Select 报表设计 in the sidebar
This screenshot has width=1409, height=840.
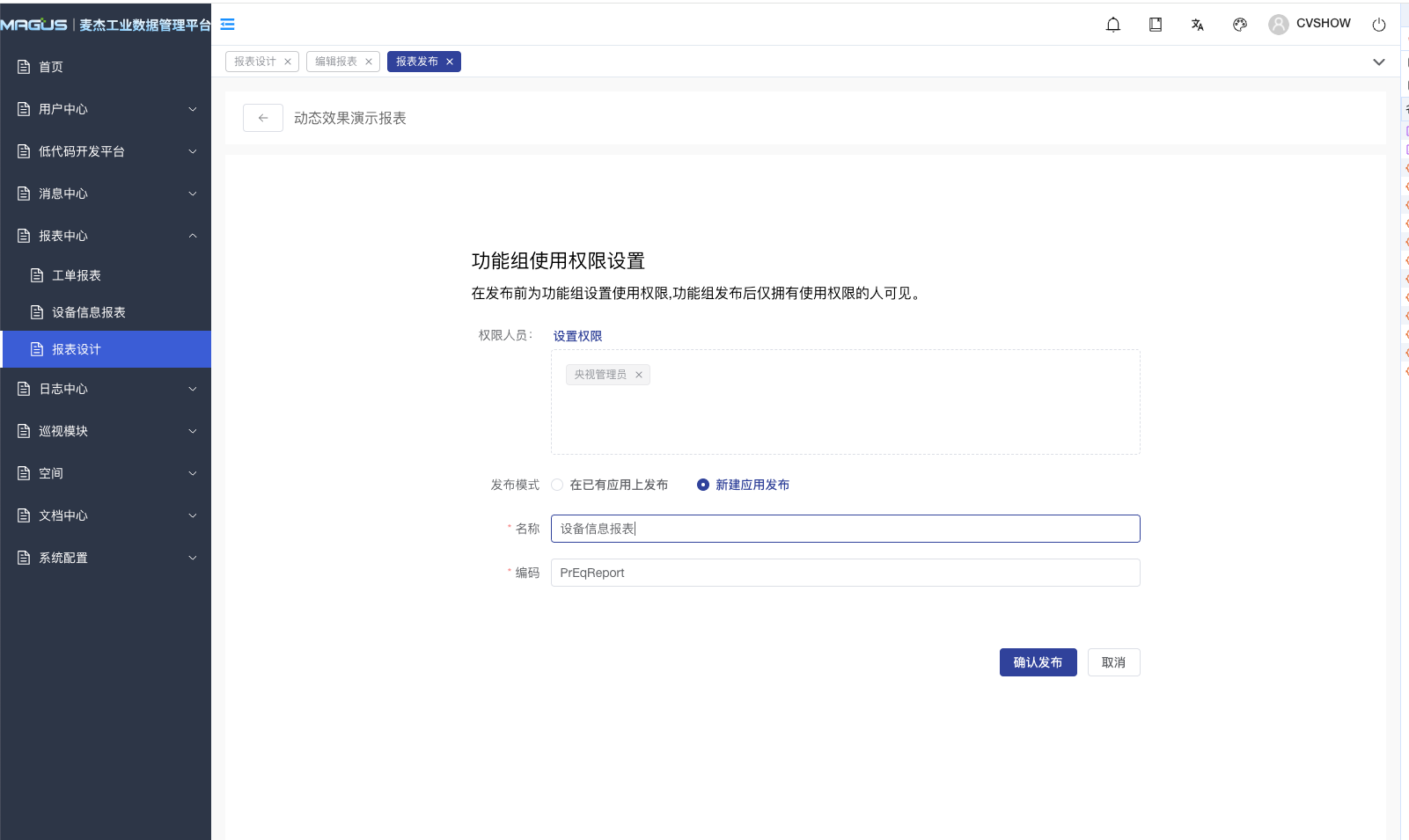coord(106,349)
